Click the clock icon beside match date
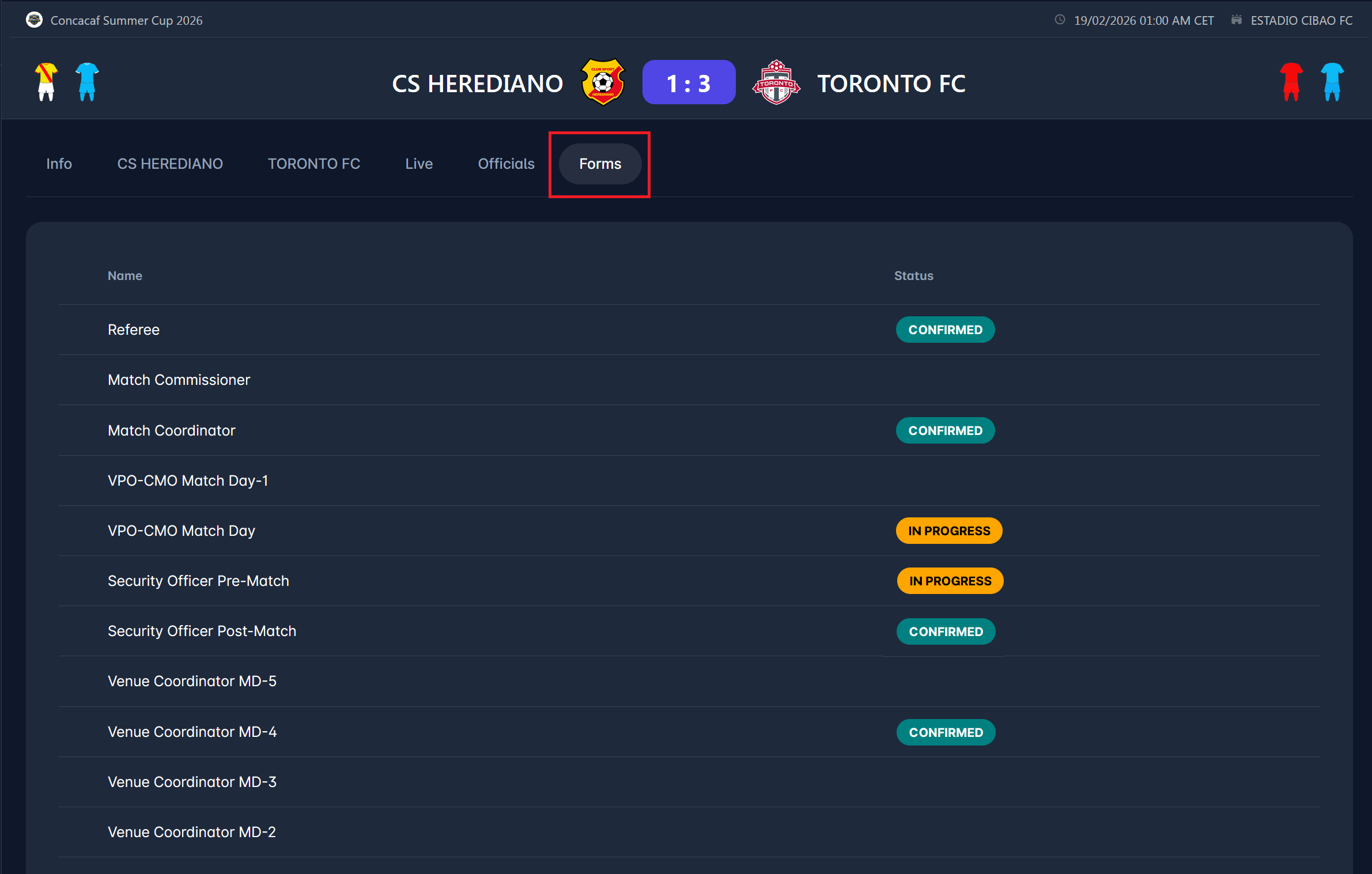 [1060, 20]
